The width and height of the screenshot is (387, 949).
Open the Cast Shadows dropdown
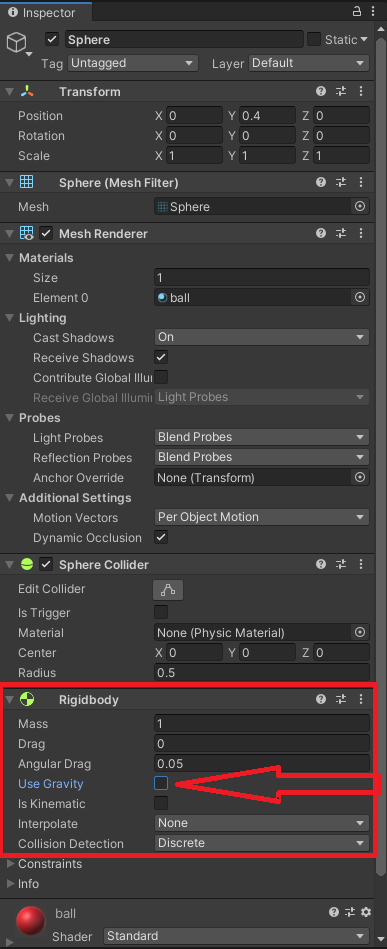[262, 337]
